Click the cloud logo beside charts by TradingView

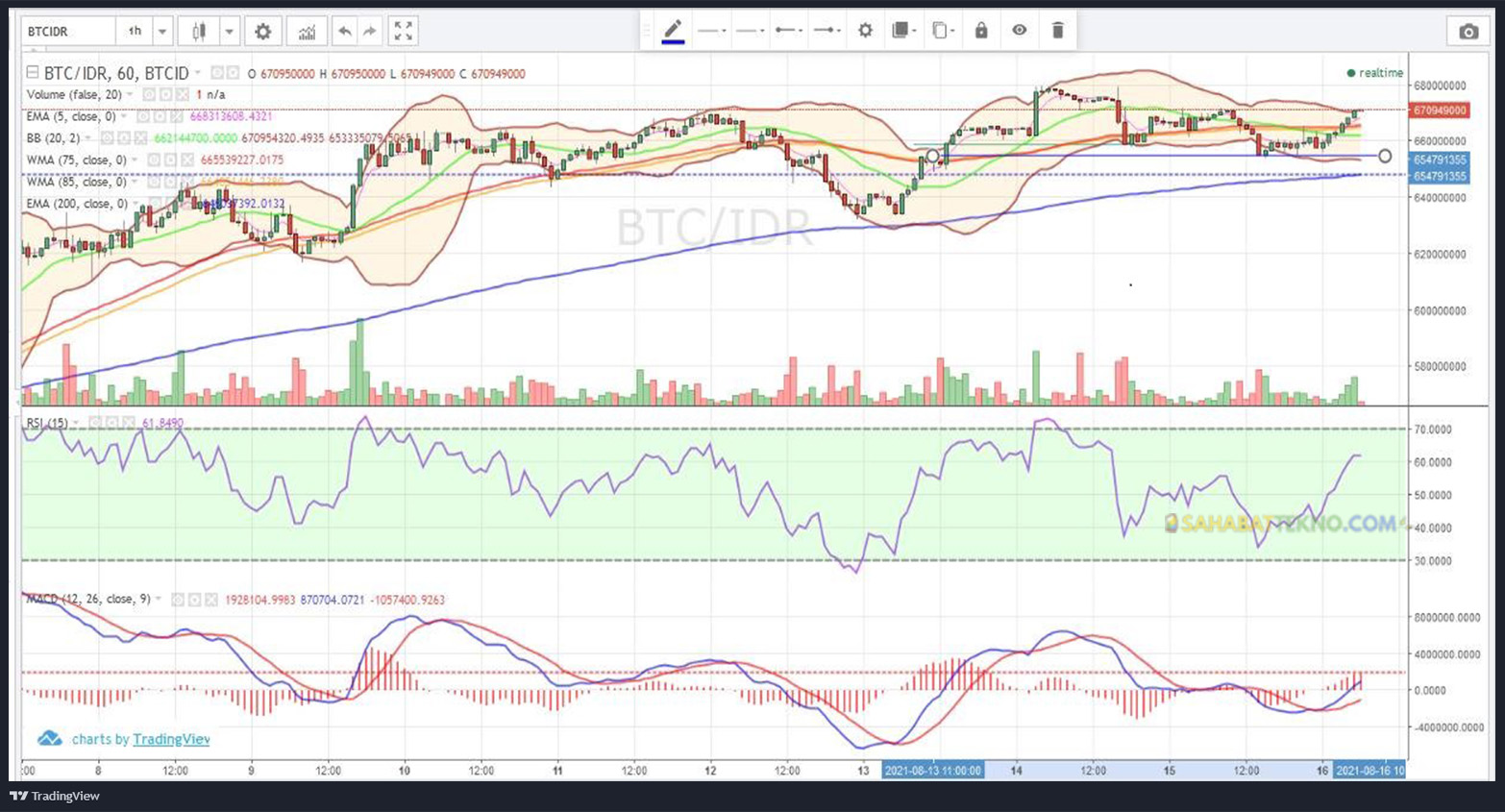tap(49, 739)
